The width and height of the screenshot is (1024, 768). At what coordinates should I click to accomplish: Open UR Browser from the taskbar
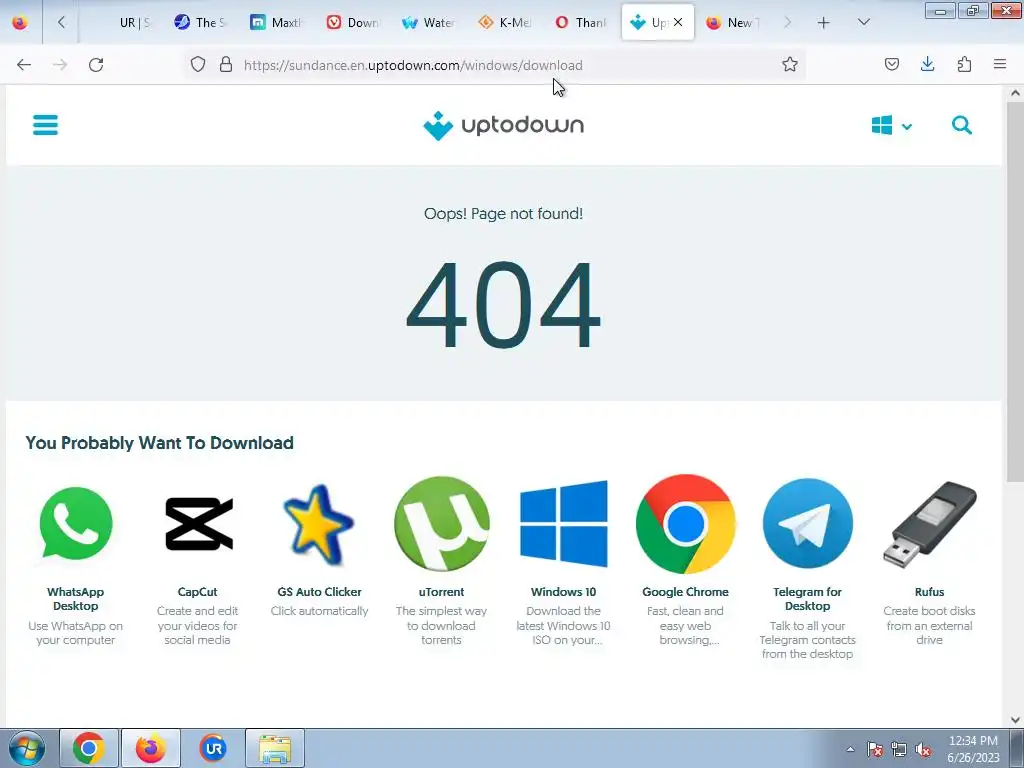tap(213, 748)
